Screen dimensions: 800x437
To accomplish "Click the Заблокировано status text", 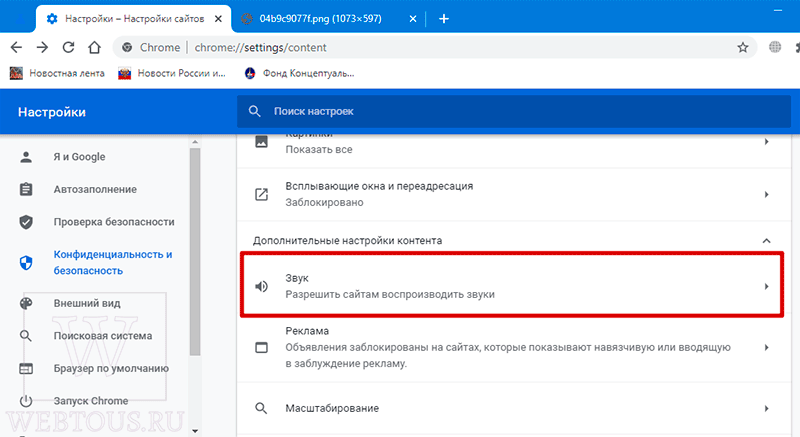I will click(x=324, y=202).
